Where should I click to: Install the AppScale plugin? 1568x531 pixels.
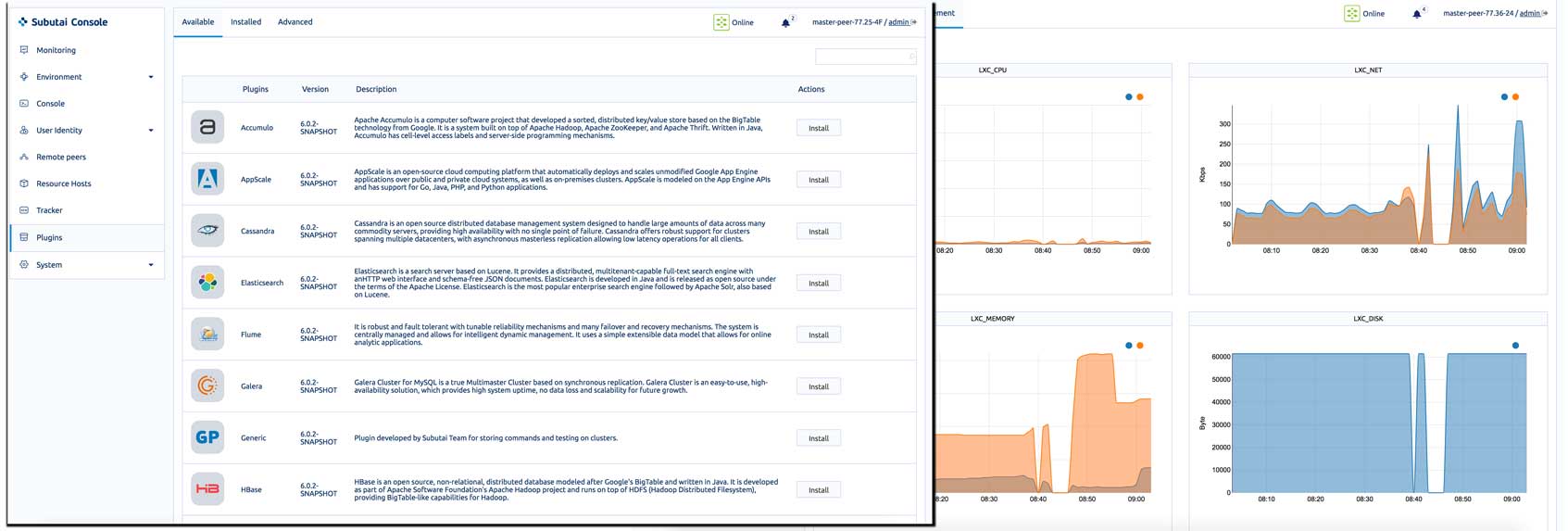point(819,180)
